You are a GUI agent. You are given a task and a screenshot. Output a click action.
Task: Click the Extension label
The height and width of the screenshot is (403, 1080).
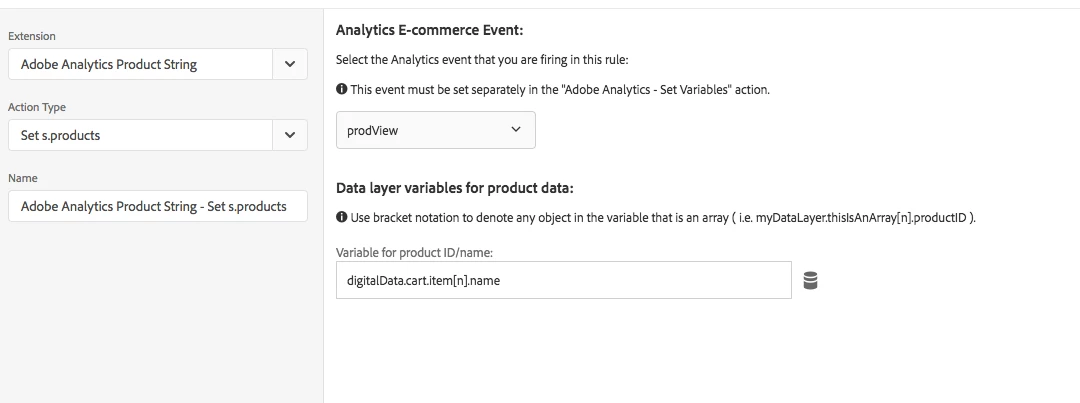(32, 37)
